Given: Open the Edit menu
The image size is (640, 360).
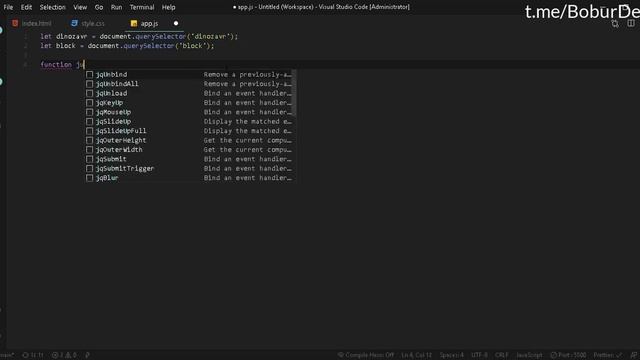Looking at the screenshot, I should pyautogui.click(x=27, y=7).
